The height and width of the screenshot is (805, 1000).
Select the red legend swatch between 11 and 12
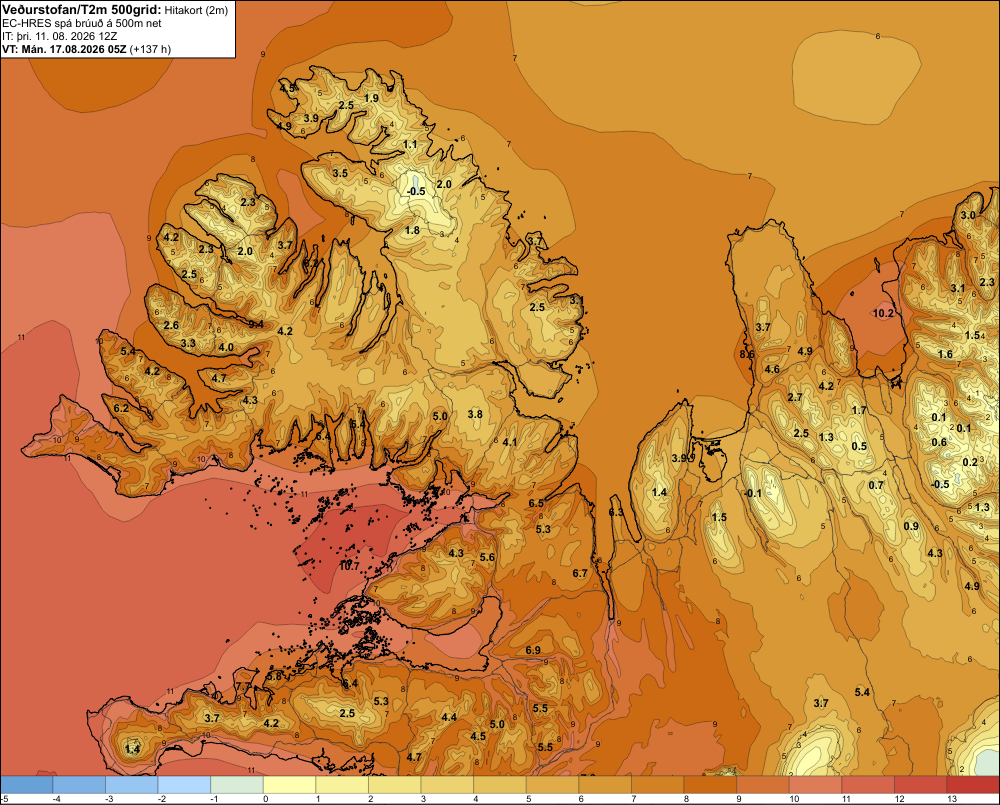868,785
